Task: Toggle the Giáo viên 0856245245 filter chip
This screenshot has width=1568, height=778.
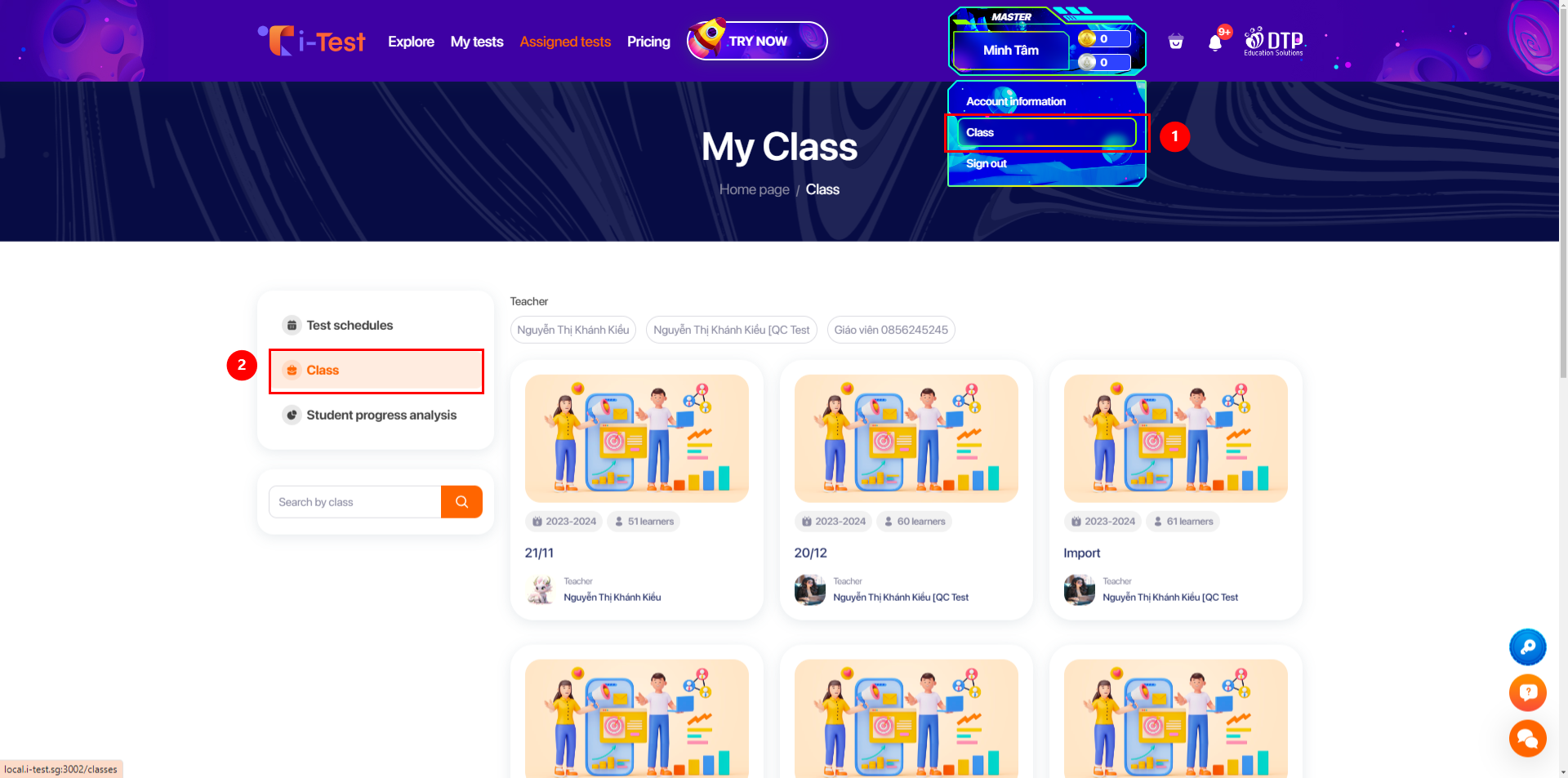Action: coord(891,330)
